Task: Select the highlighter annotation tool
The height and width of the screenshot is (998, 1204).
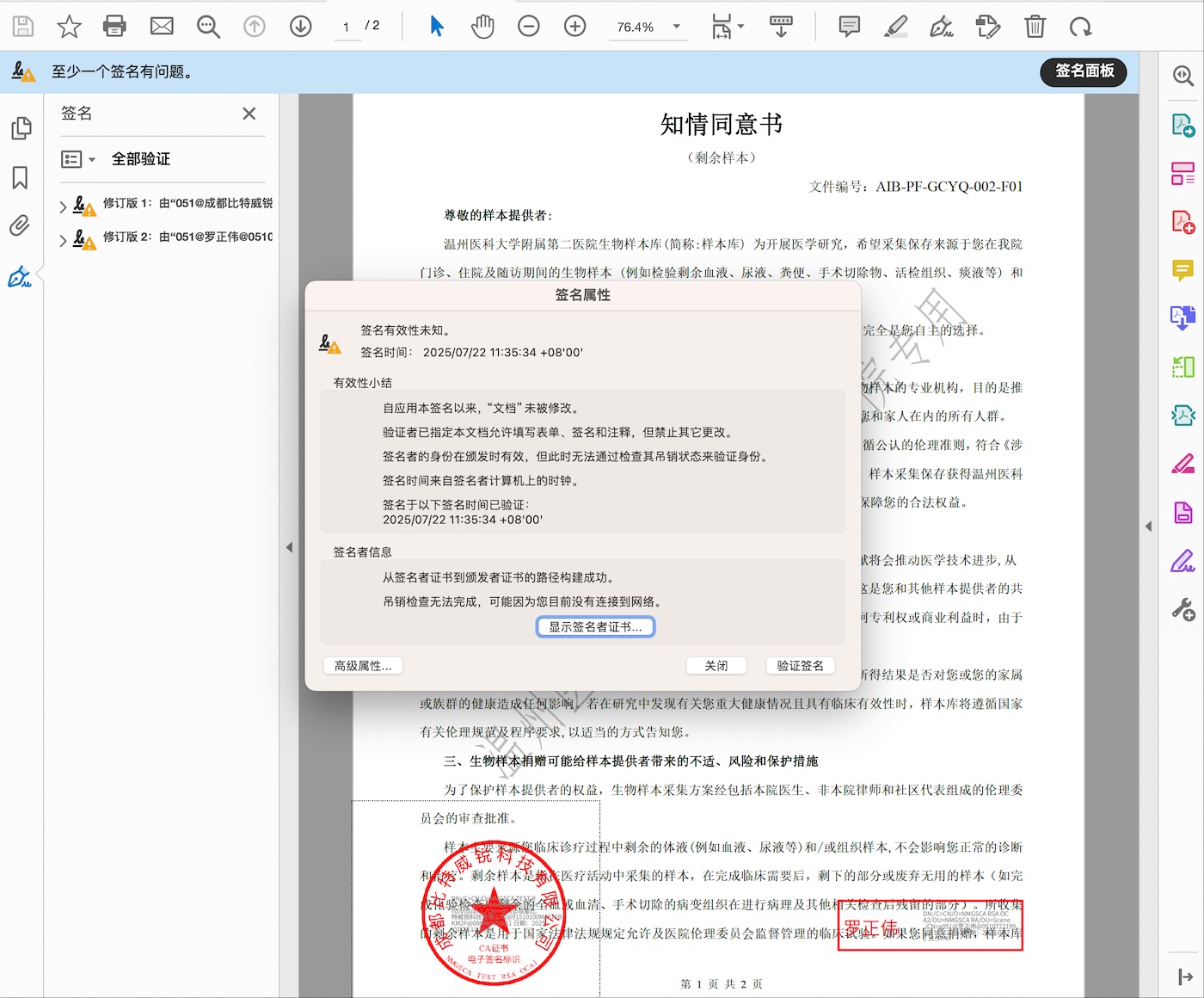Action: (895, 27)
